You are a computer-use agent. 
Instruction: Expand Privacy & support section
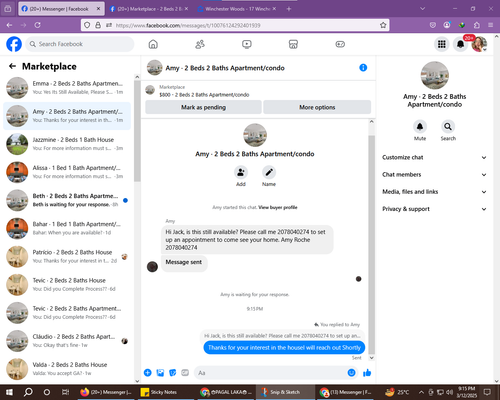tap(434, 209)
